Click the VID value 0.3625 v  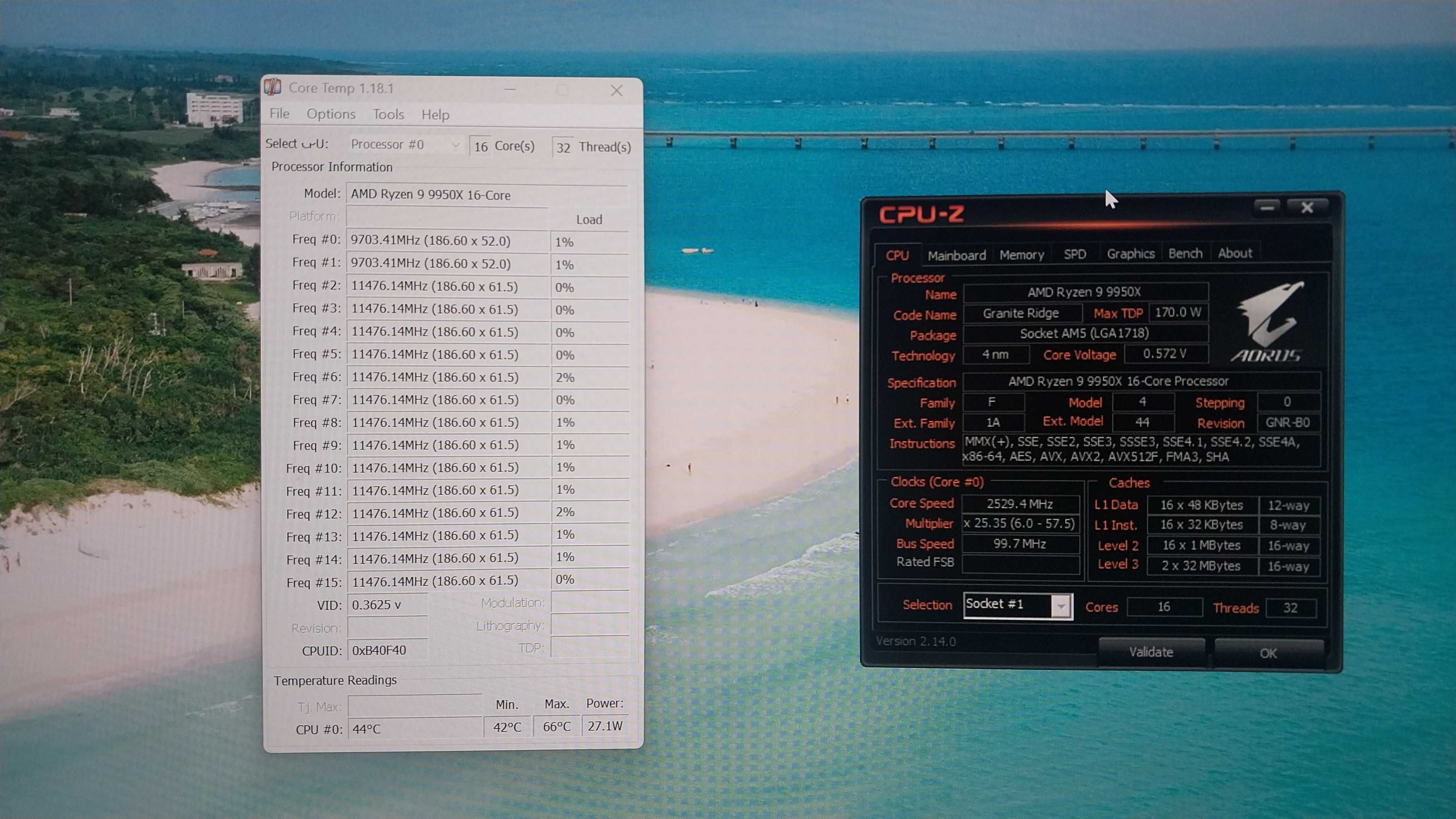click(387, 605)
